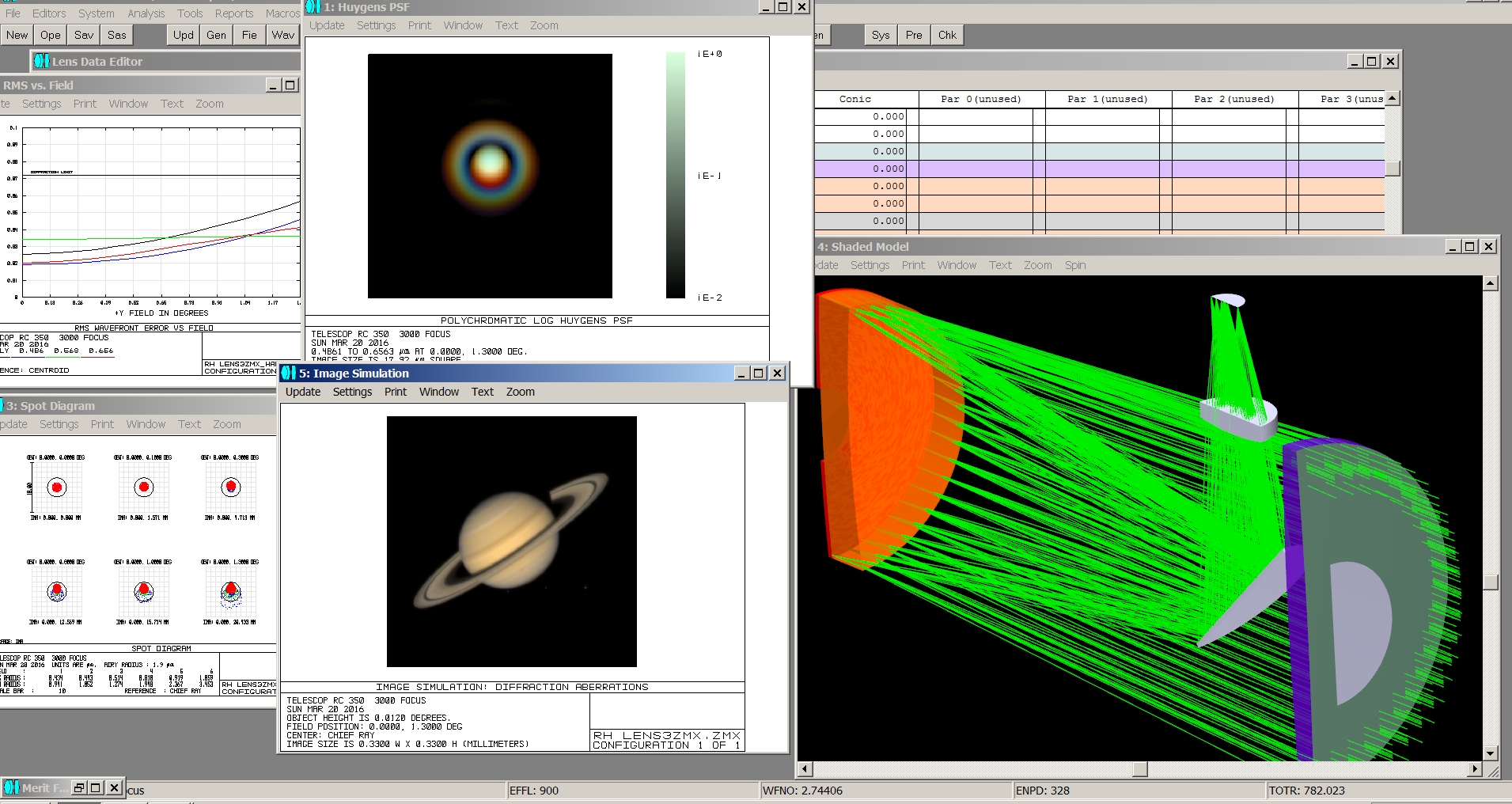Screen dimensions: 1512x804
Task: Open Settings in Image Simulation window
Action: tap(352, 392)
